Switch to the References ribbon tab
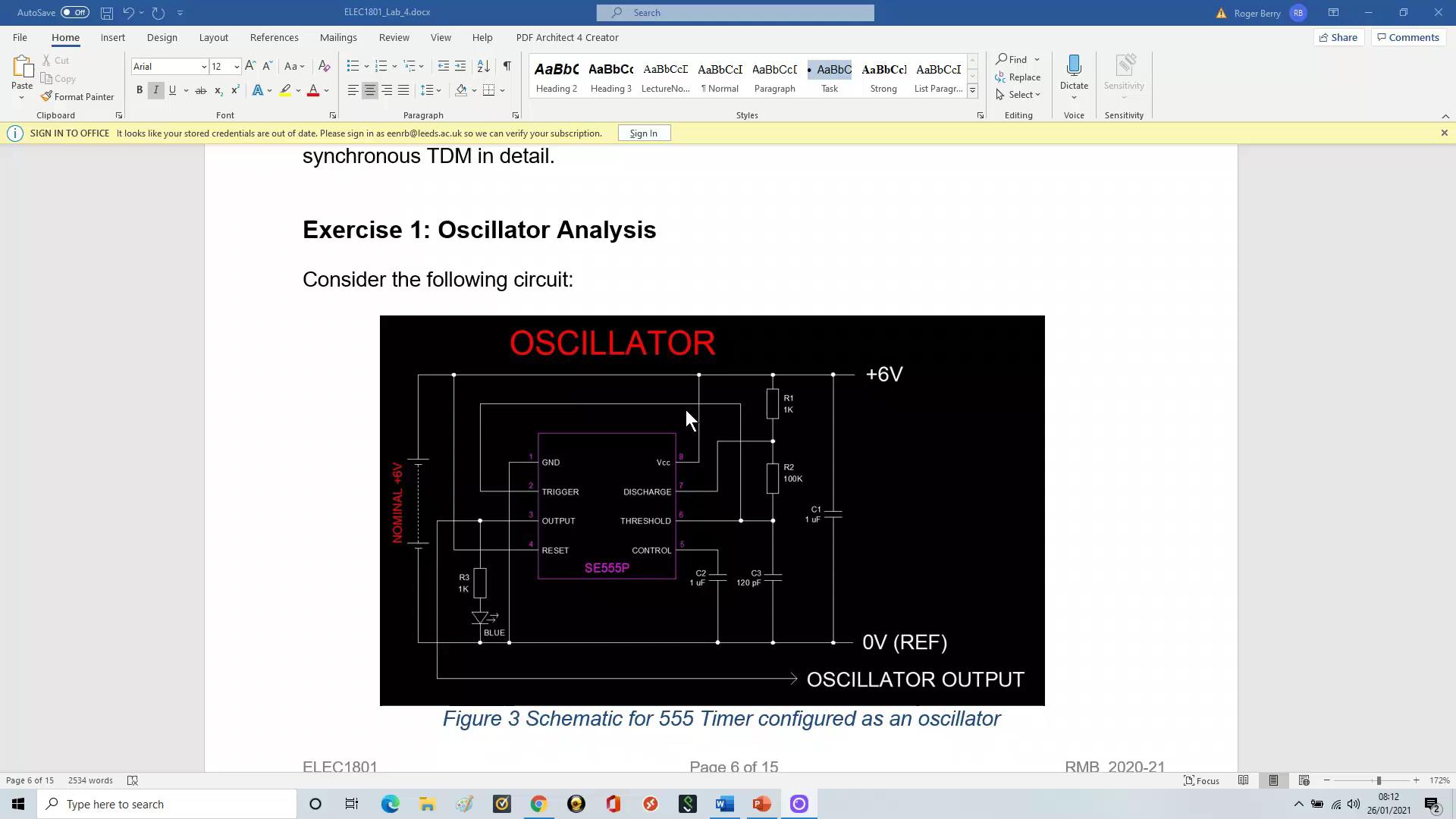Image resolution: width=1456 pixels, height=819 pixels. [x=275, y=37]
